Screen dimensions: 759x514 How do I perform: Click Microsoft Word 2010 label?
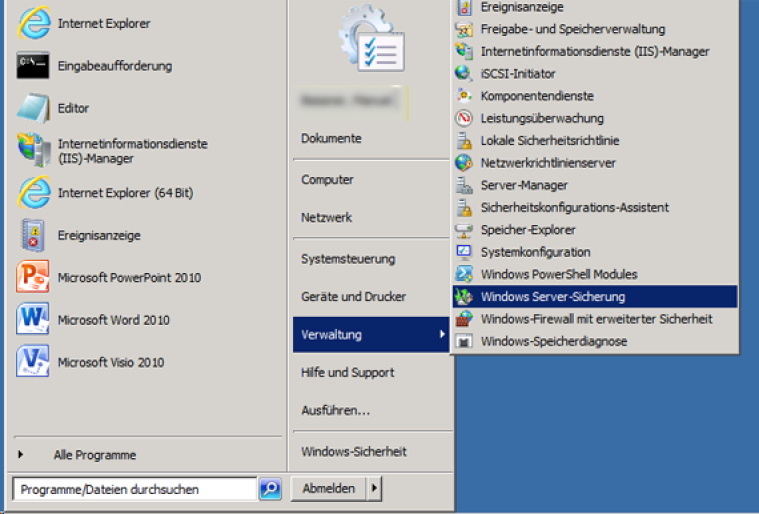(x=114, y=320)
